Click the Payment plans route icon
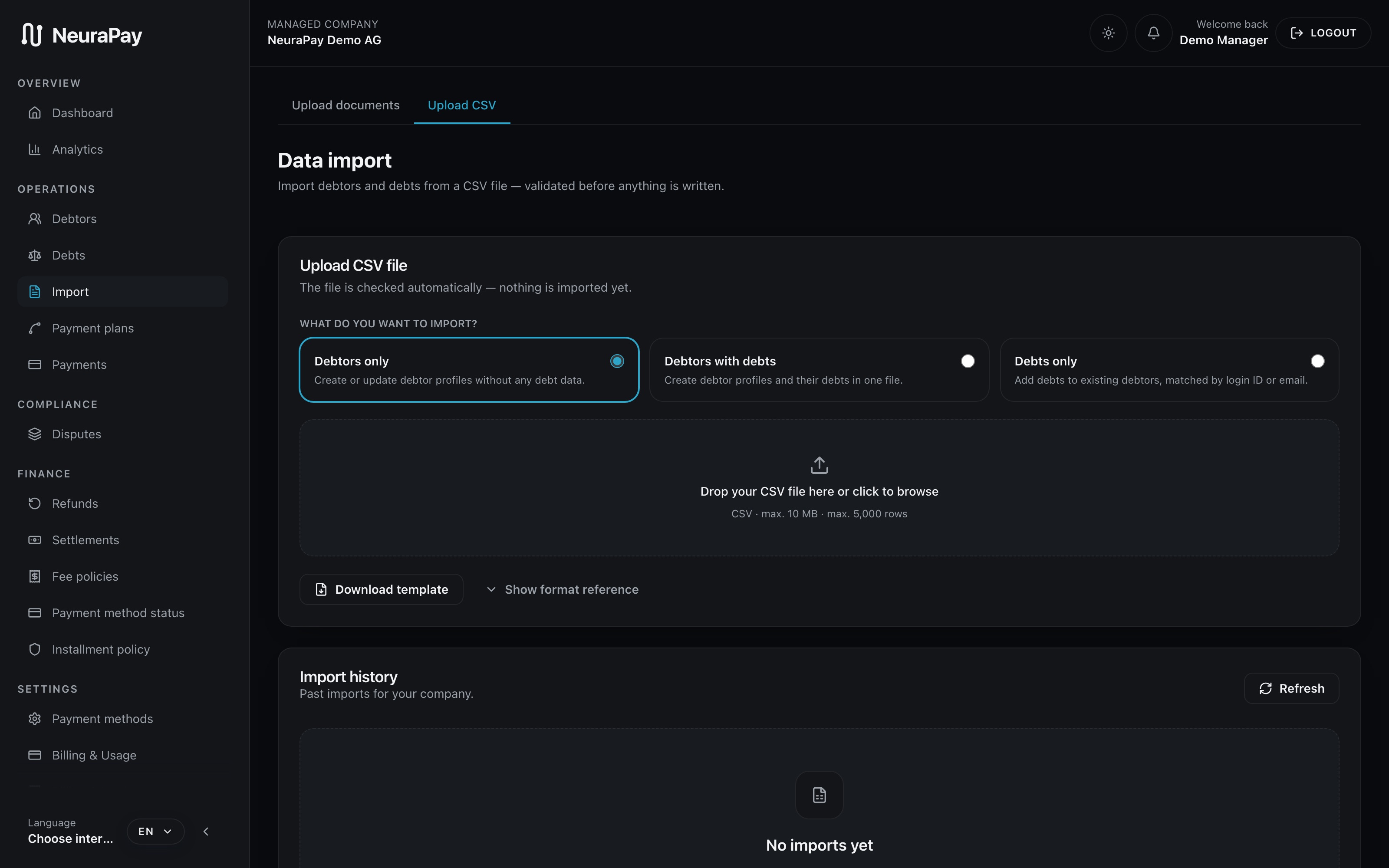The width and height of the screenshot is (1389, 868). (x=34, y=329)
